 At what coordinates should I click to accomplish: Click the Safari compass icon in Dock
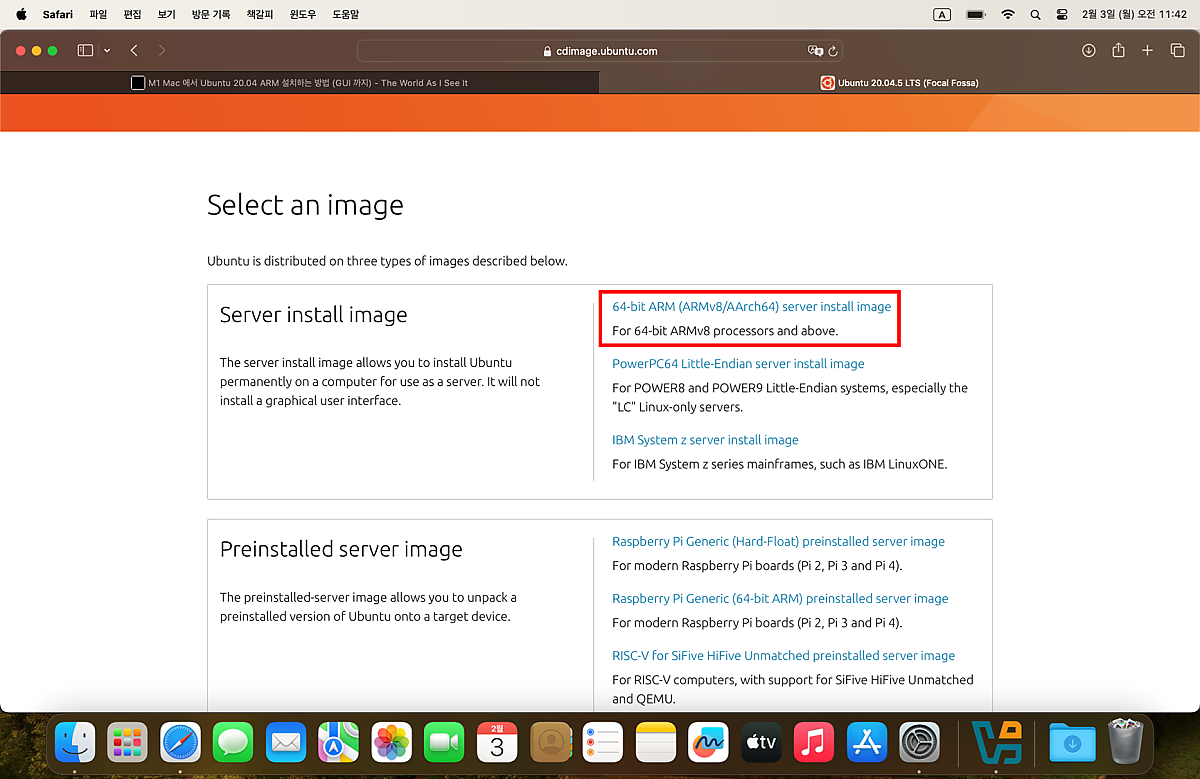[180, 742]
